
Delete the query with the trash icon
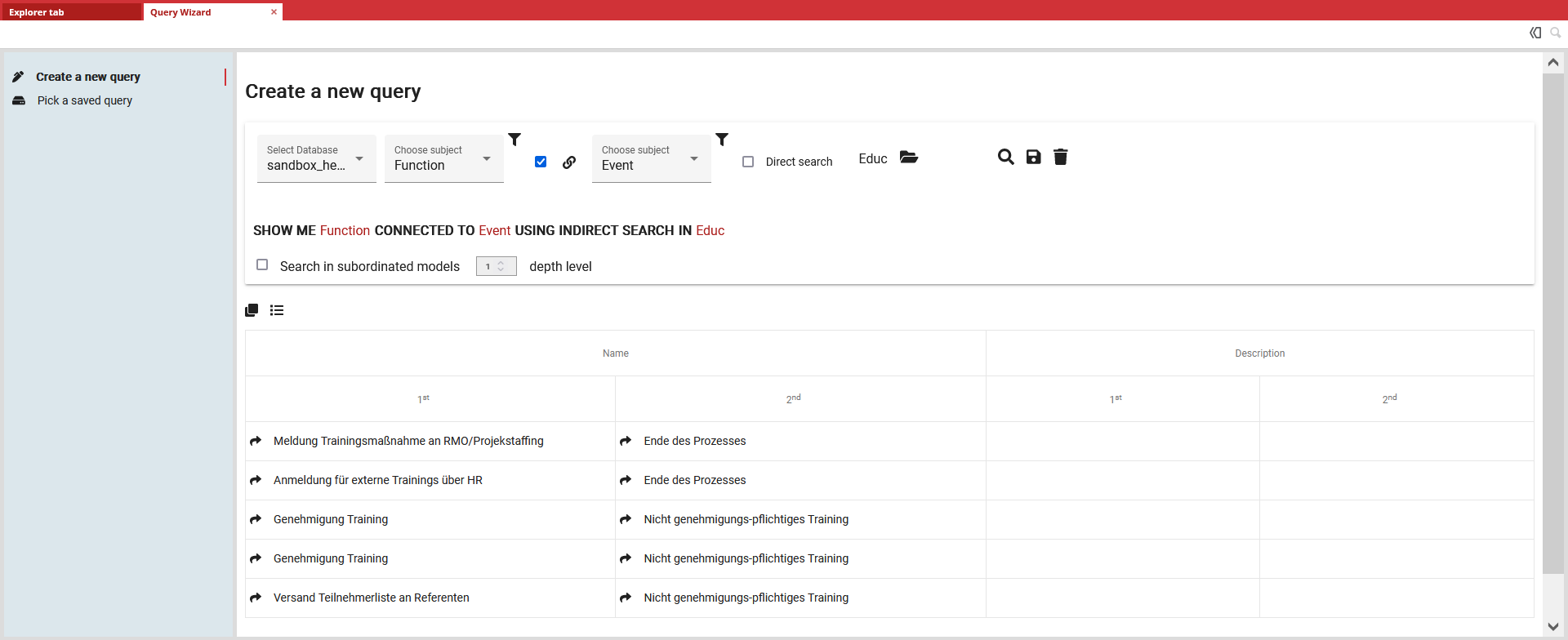pyautogui.click(x=1060, y=157)
